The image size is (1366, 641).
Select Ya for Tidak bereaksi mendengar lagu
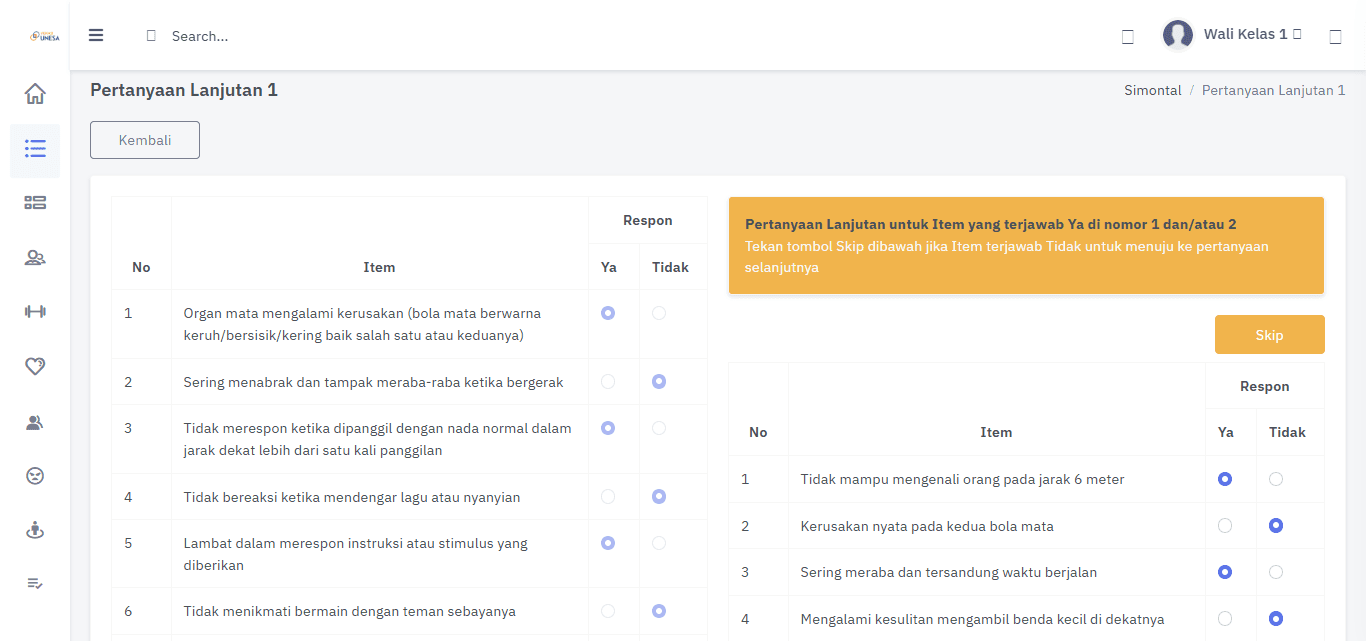pos(608,497)
